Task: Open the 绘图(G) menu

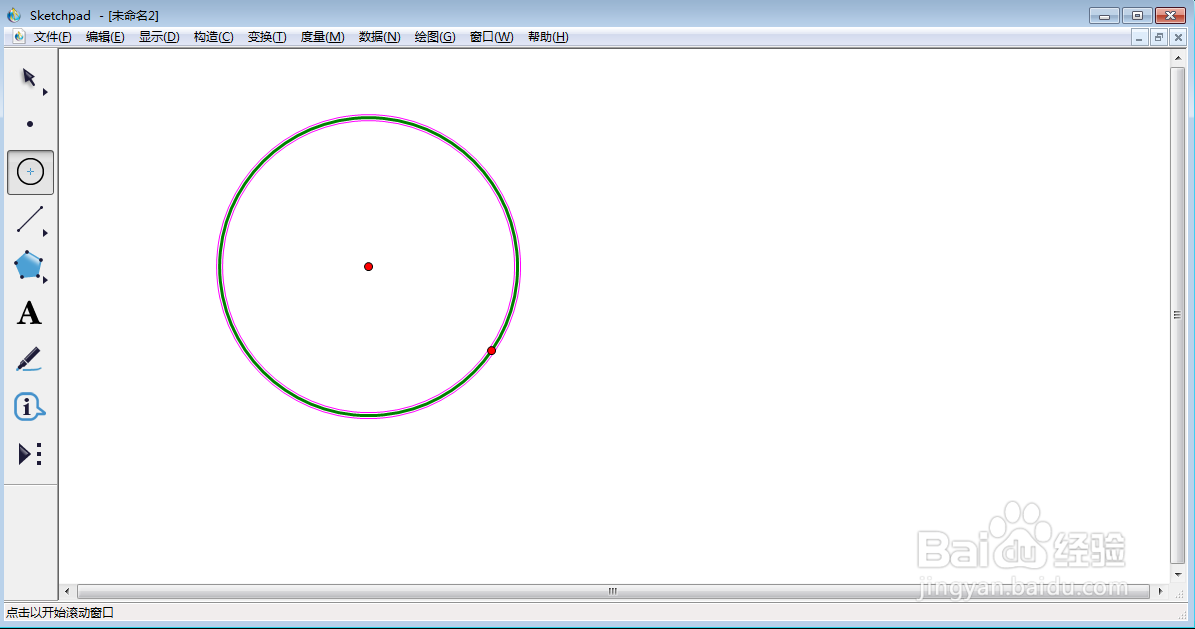Action: 434,37
